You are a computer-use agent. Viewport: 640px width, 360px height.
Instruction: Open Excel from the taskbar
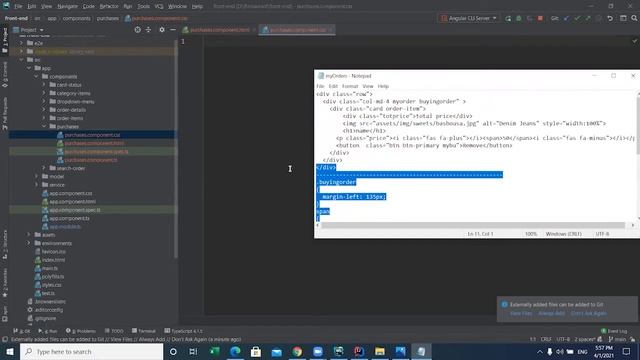(214, 351)
